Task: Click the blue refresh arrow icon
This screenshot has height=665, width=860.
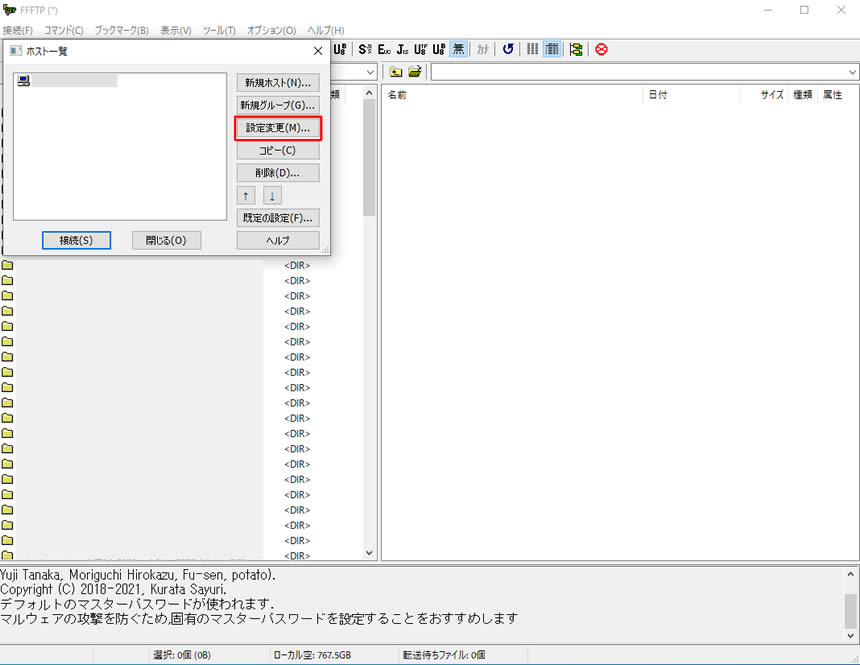Action: (508, 49)
